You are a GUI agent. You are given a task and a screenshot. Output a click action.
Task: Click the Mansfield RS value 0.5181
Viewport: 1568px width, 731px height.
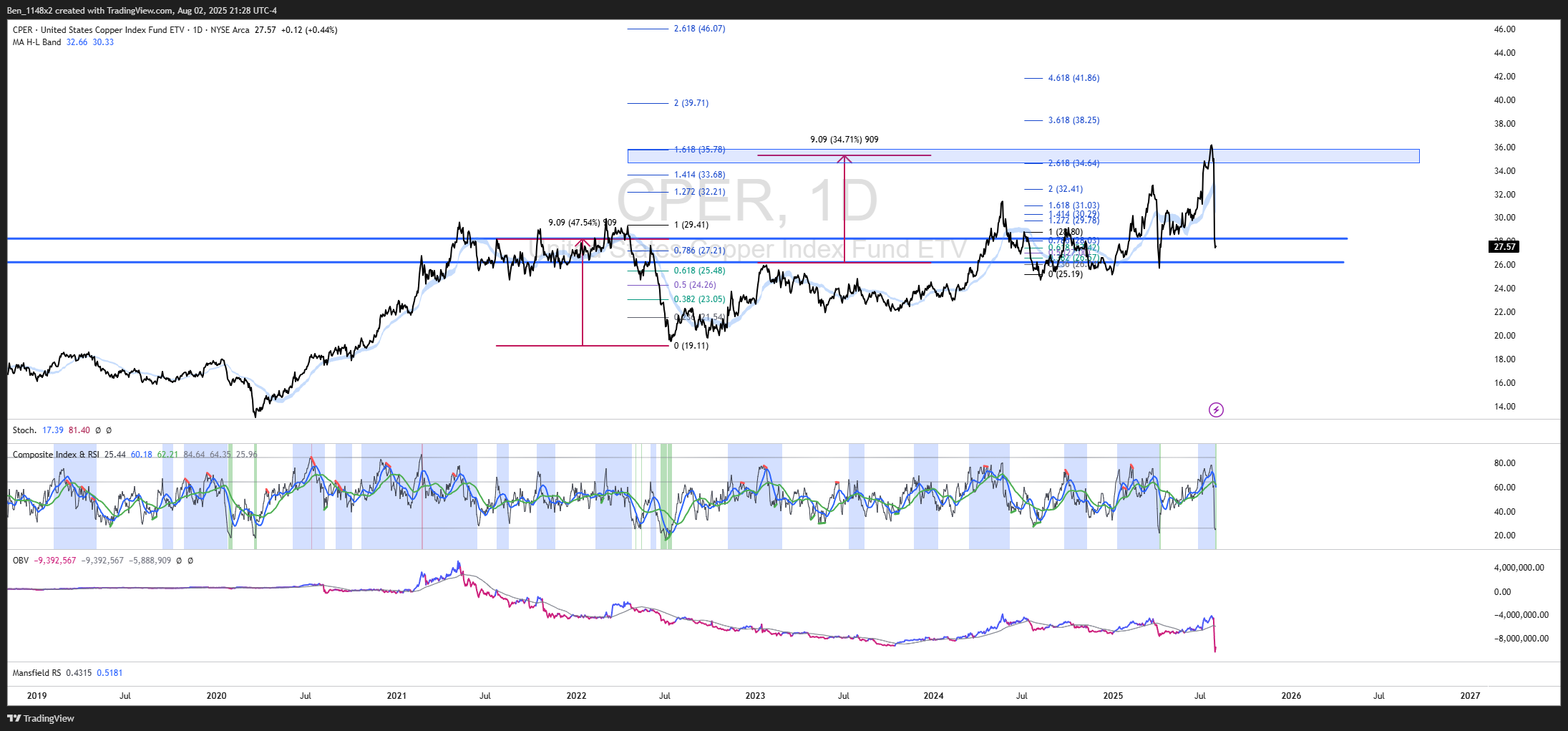(x=109, y=673)
